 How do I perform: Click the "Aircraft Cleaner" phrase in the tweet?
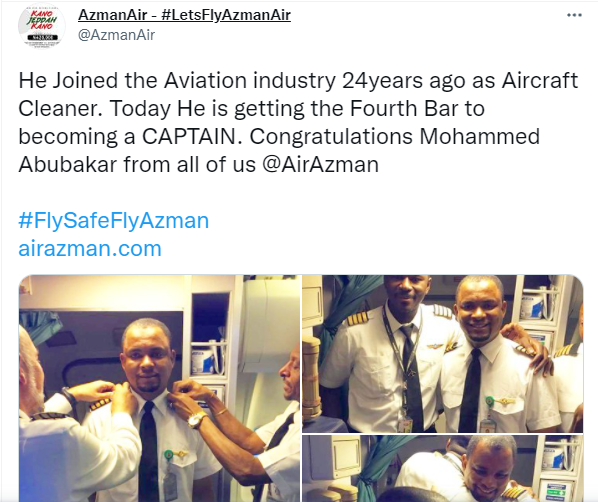point(298,94)
